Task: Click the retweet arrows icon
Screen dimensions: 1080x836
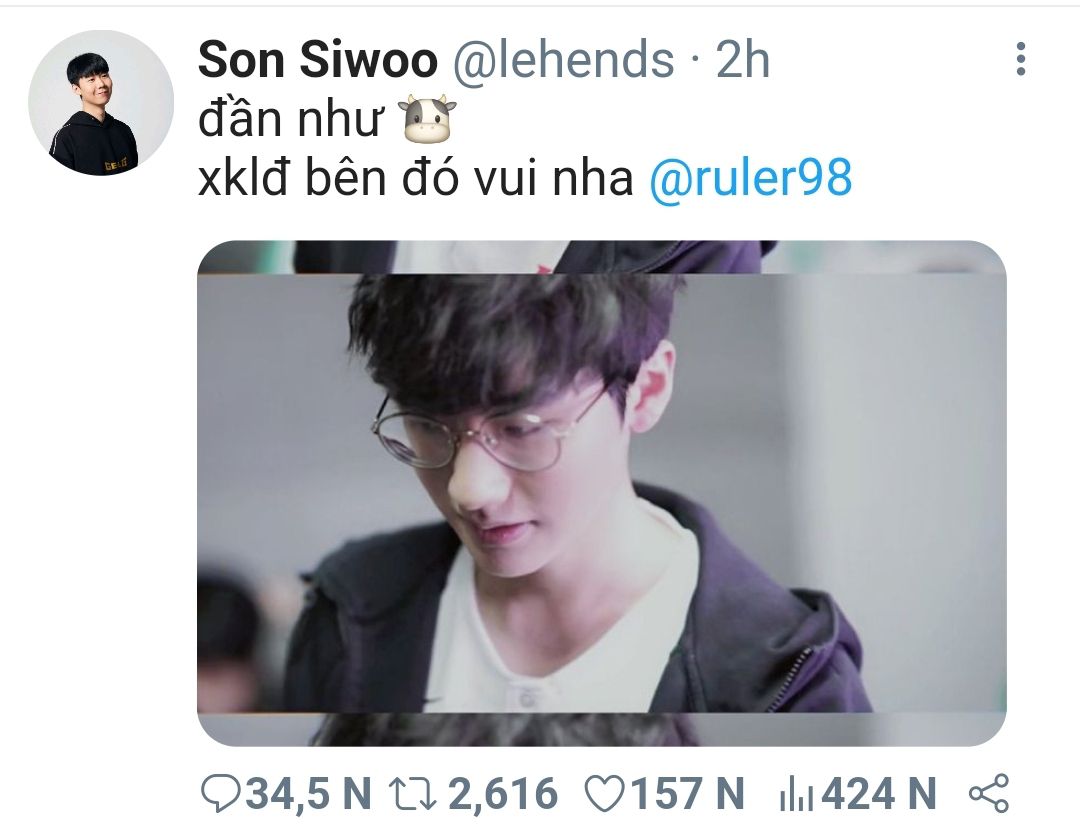Action: [x=413, y=793]
